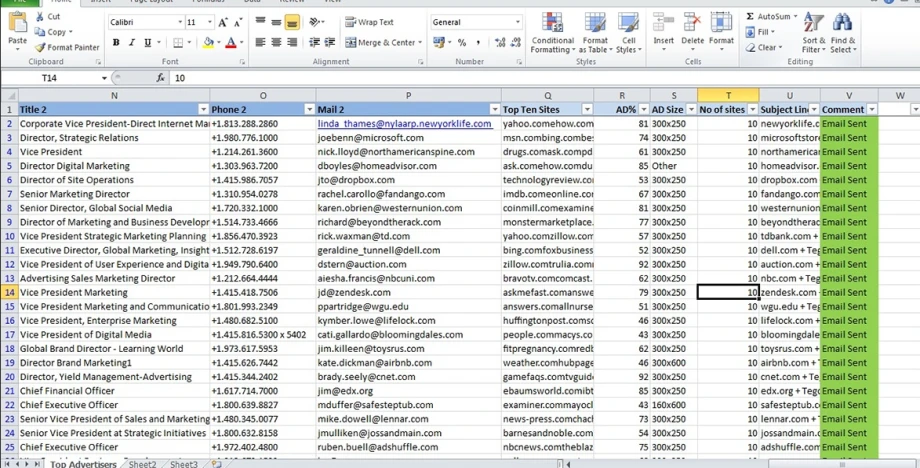Expand the General number format dropdown

tap(517, 22)
